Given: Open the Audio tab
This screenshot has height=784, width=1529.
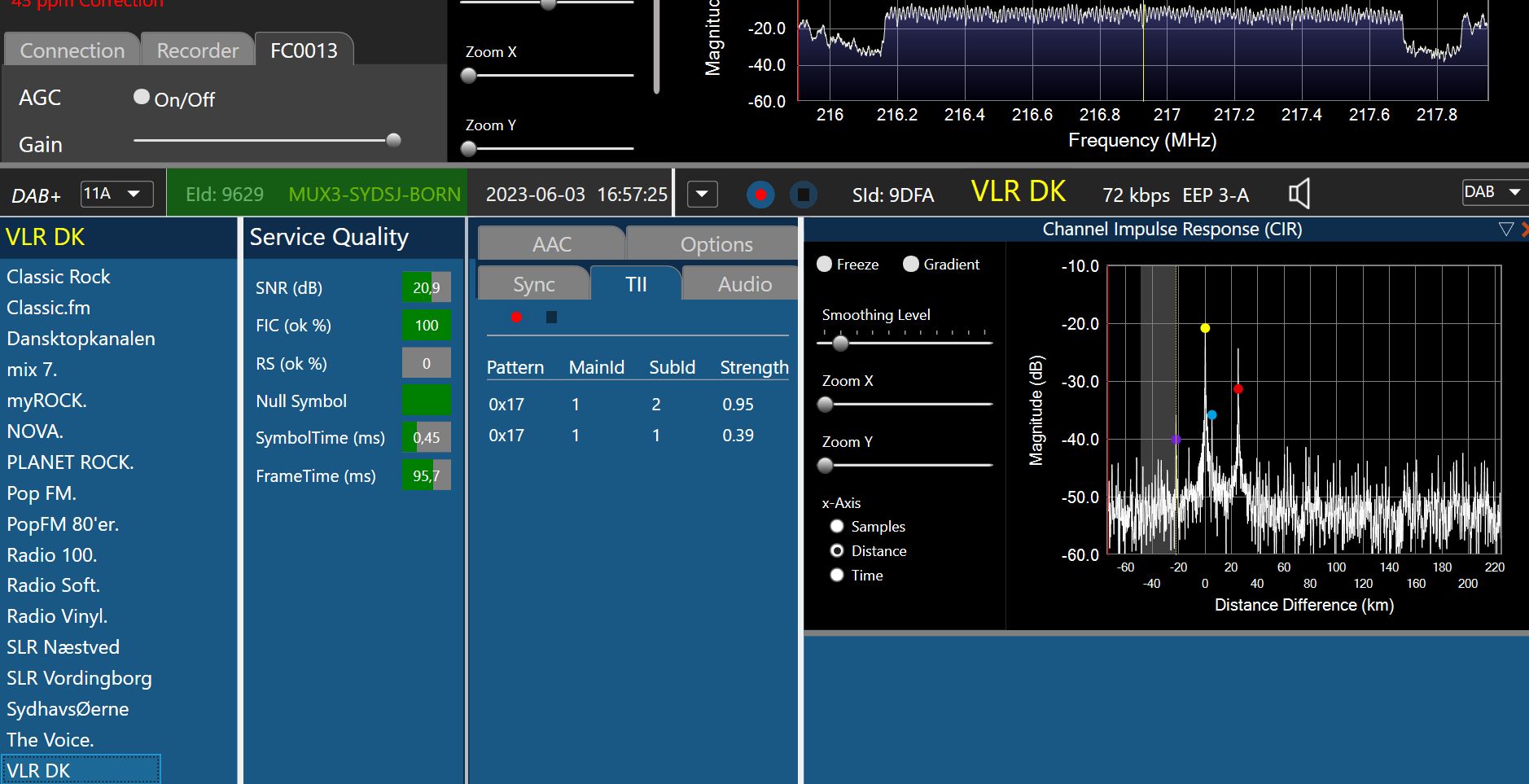Looking at the screenshot, I should coord(744,284).
